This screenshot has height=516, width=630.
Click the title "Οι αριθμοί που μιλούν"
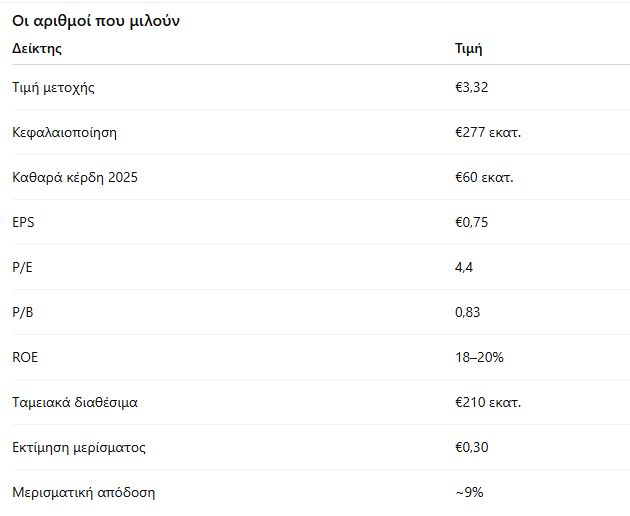click(96, 21)
